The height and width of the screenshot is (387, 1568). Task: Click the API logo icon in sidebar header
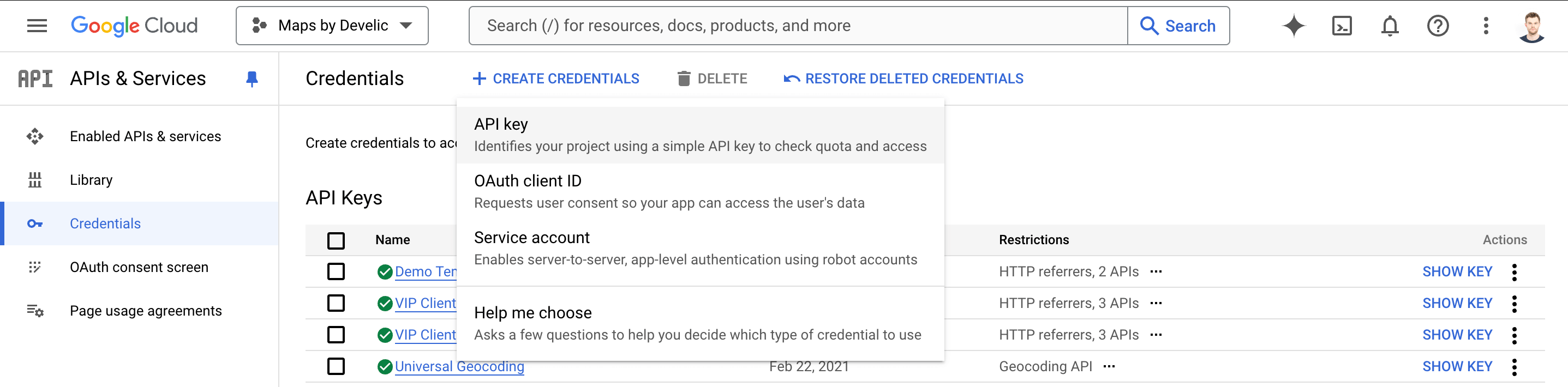point(35,78)
